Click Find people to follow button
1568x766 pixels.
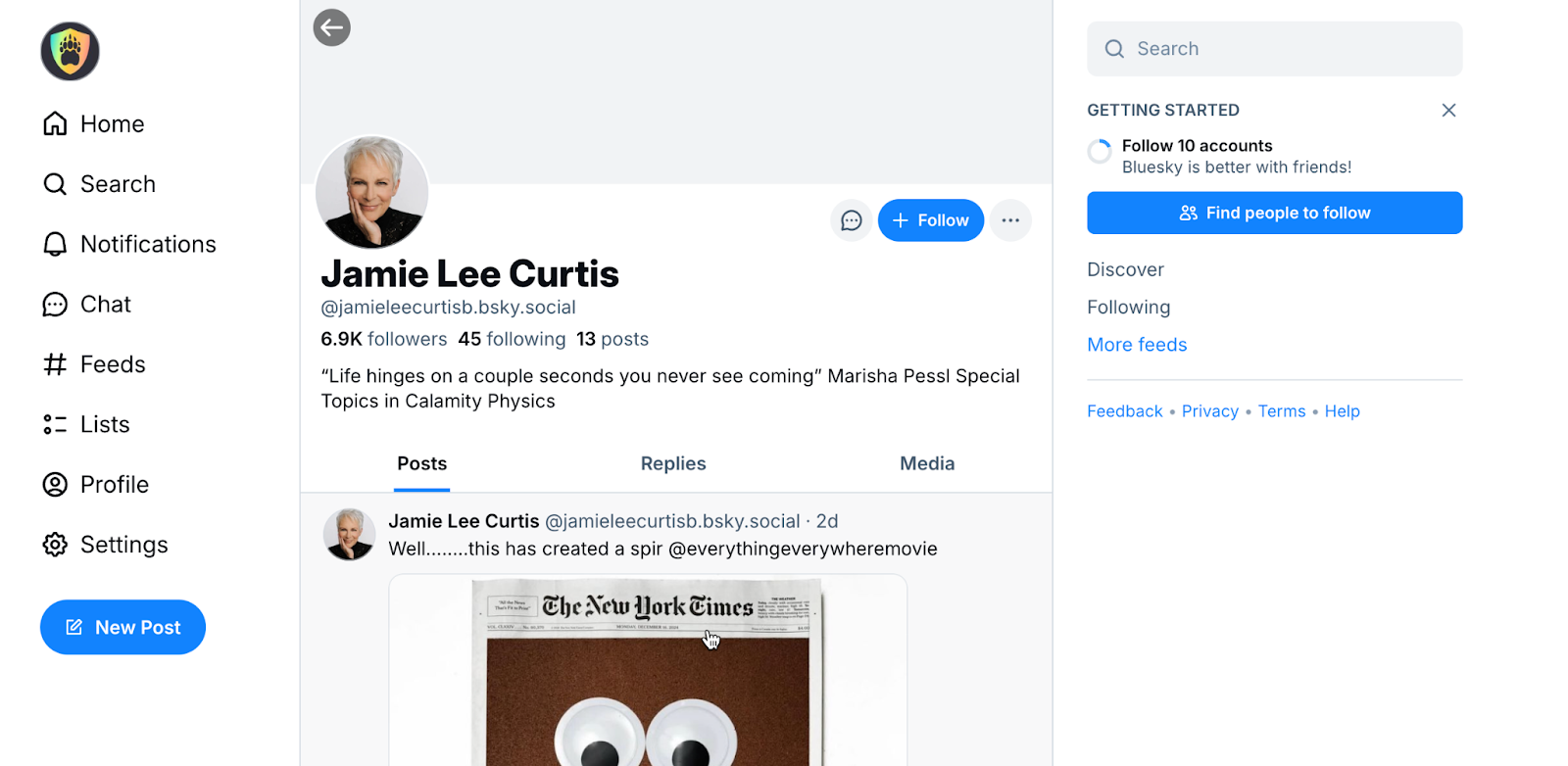pos(1274,213)
